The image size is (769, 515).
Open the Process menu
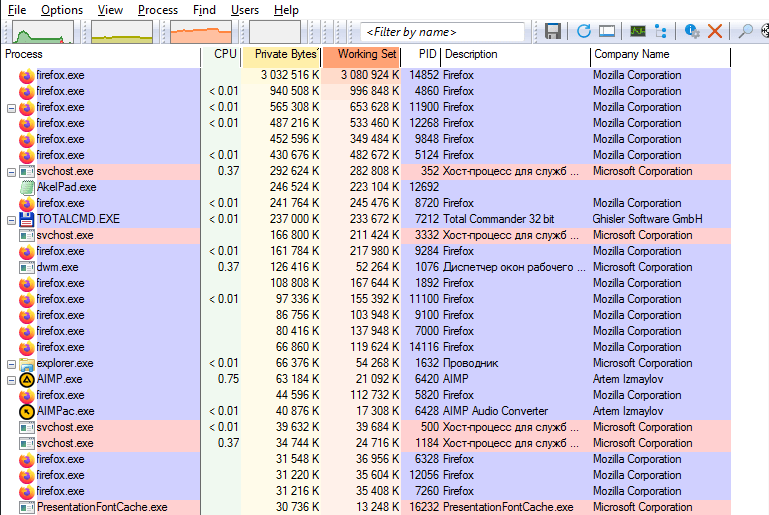[157, 10]
